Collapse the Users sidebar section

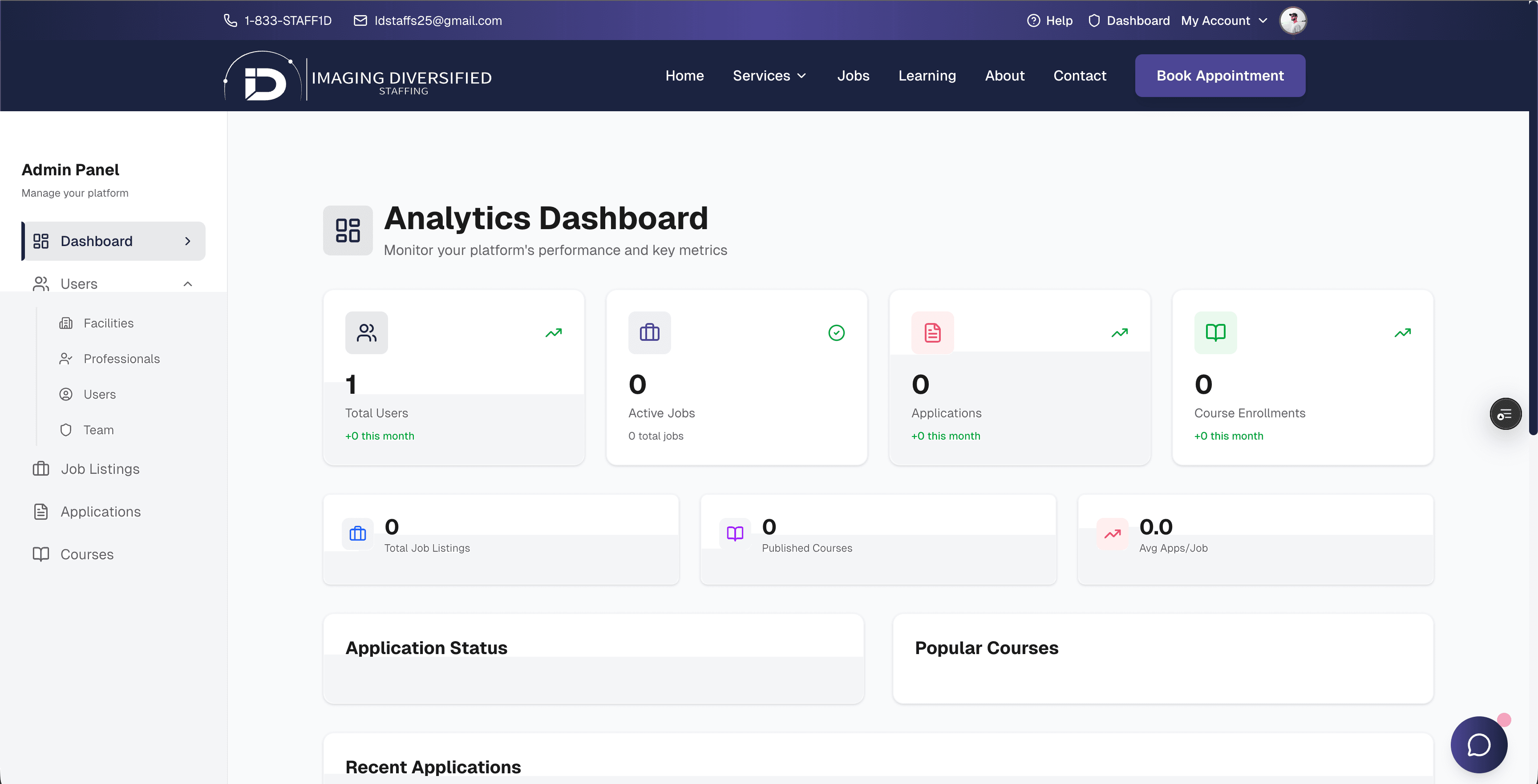coord(187,283)
